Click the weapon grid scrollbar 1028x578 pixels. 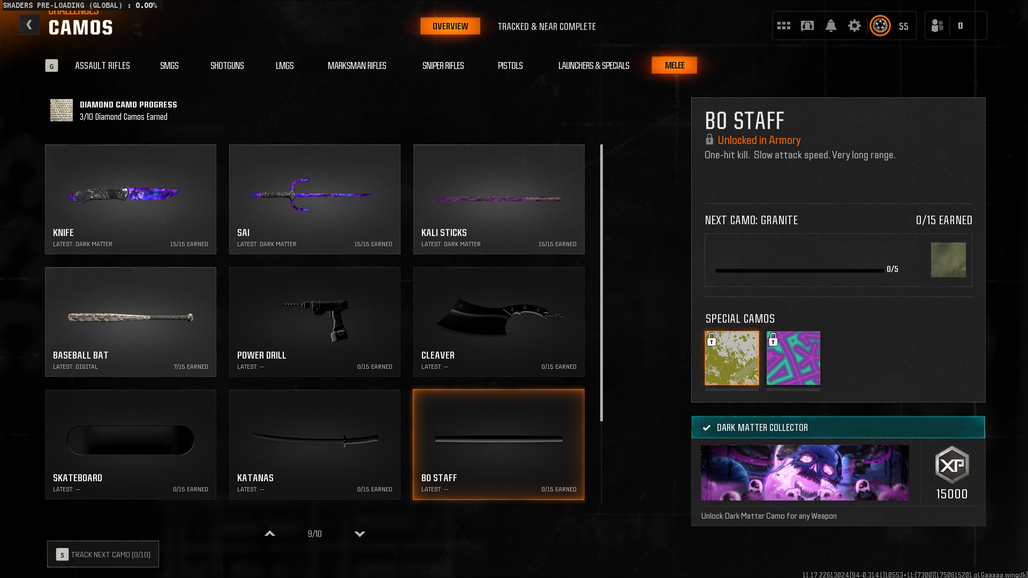601,283
